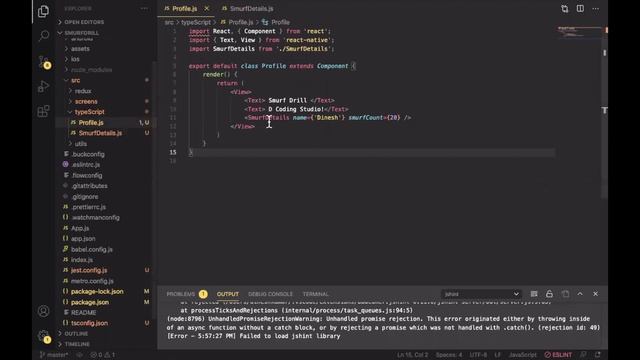Open .buckconfig file
This screenshot has height=360, width=640.
coord(88,154)
